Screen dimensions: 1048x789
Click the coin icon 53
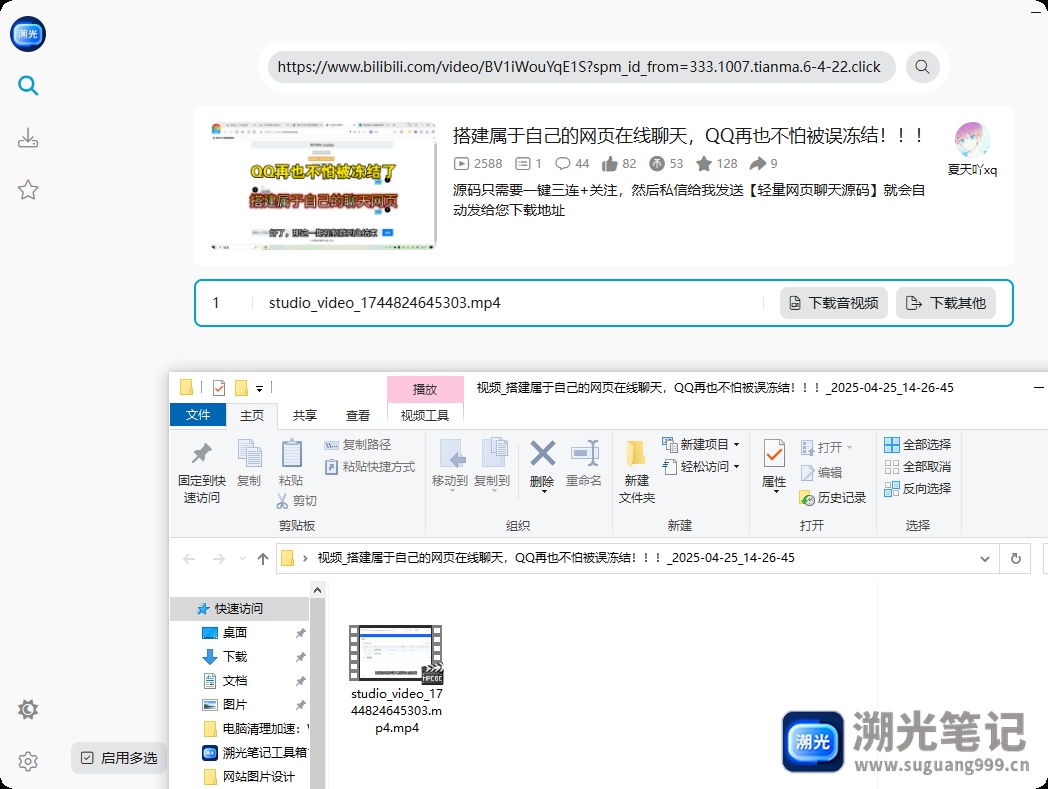tap(657, 164)
